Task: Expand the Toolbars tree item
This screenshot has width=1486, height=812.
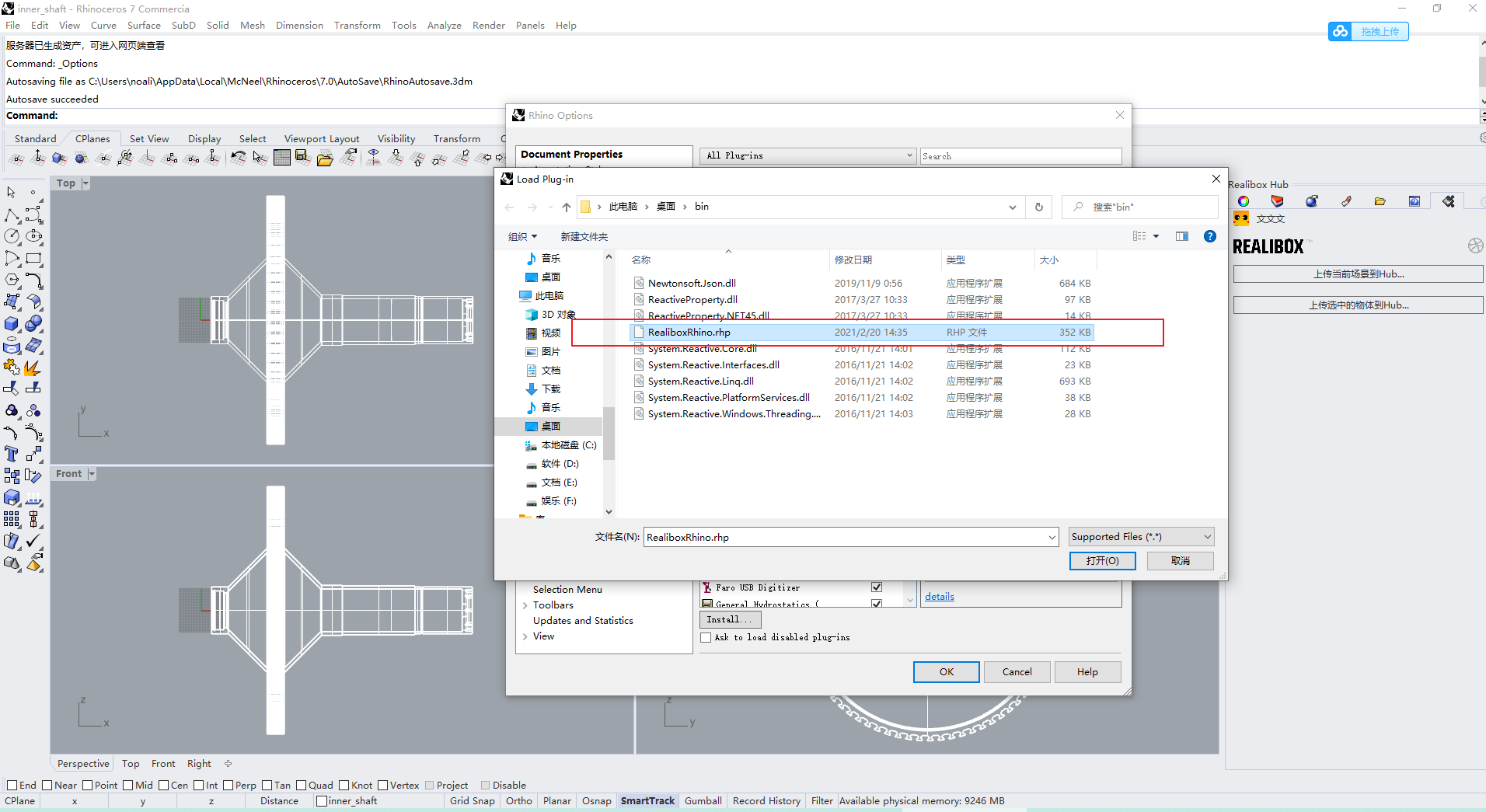Action: (x=525, y=605)
